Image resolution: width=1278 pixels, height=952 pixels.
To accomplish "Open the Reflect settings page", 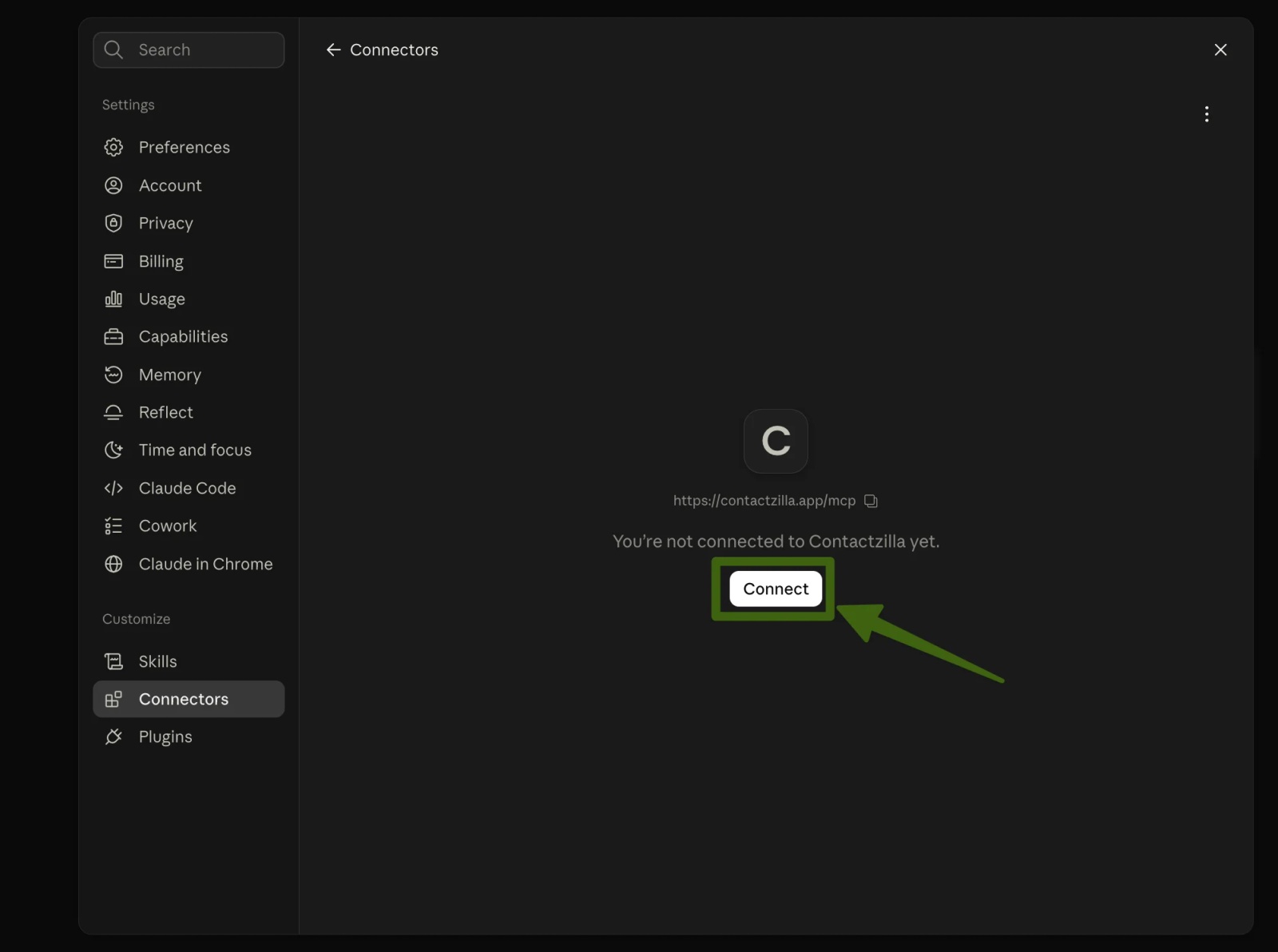I will click(189, 412).
